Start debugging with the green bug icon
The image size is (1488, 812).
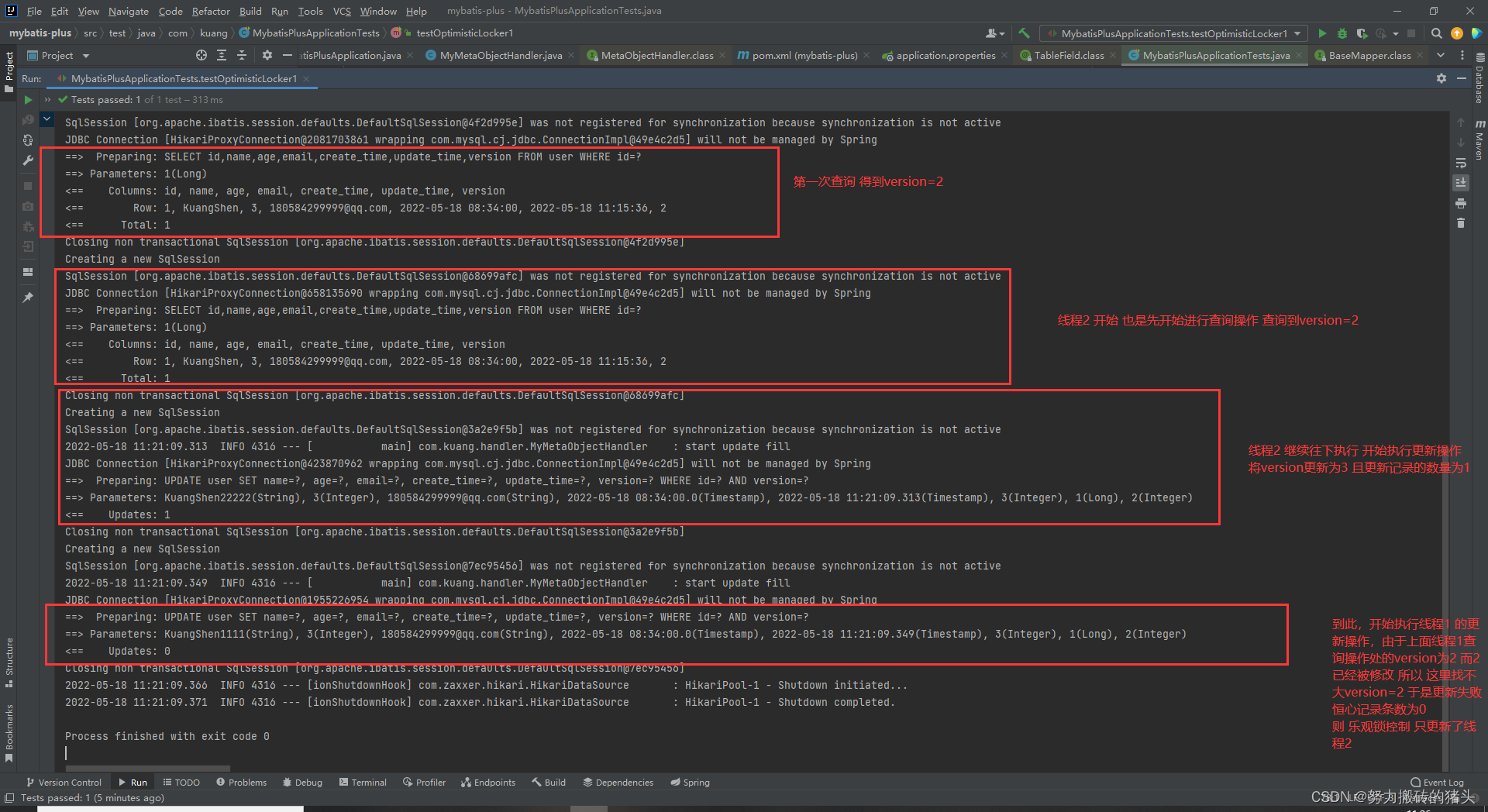1342,33
